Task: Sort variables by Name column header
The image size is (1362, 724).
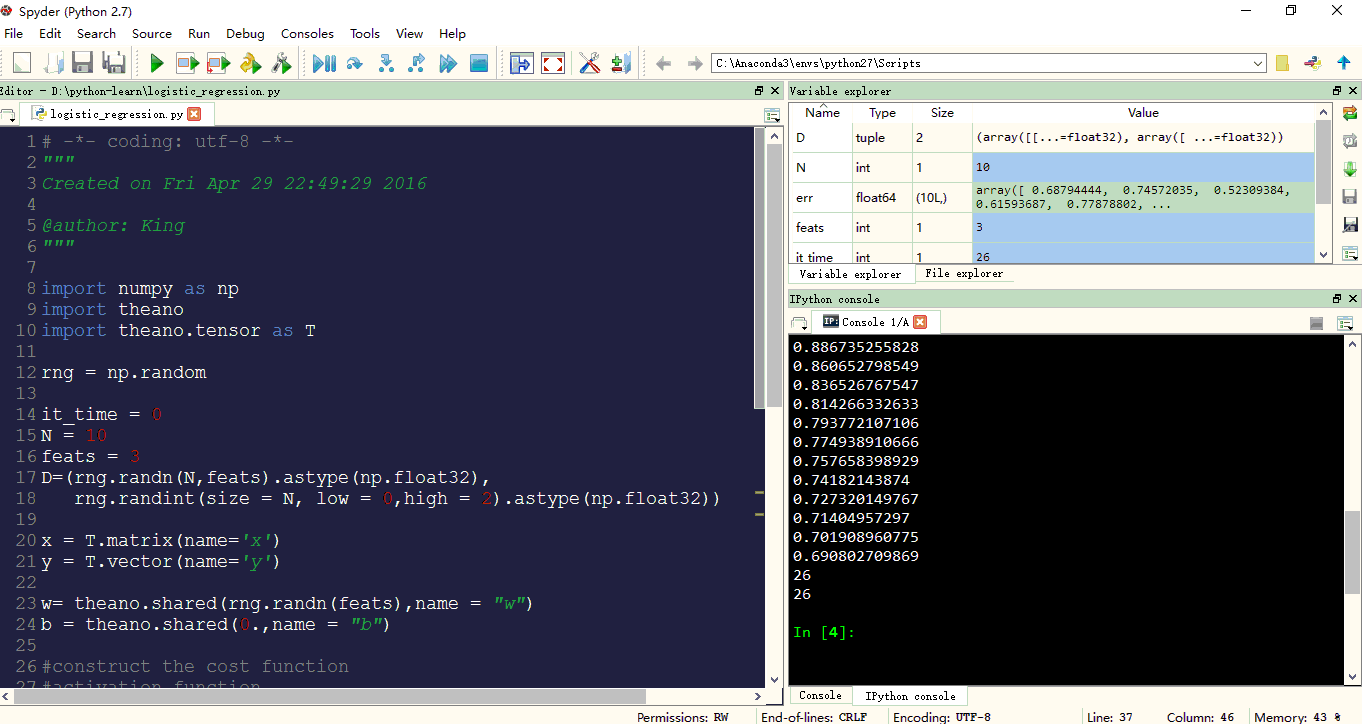Action: pyautogui.click(x=822, y=113)
